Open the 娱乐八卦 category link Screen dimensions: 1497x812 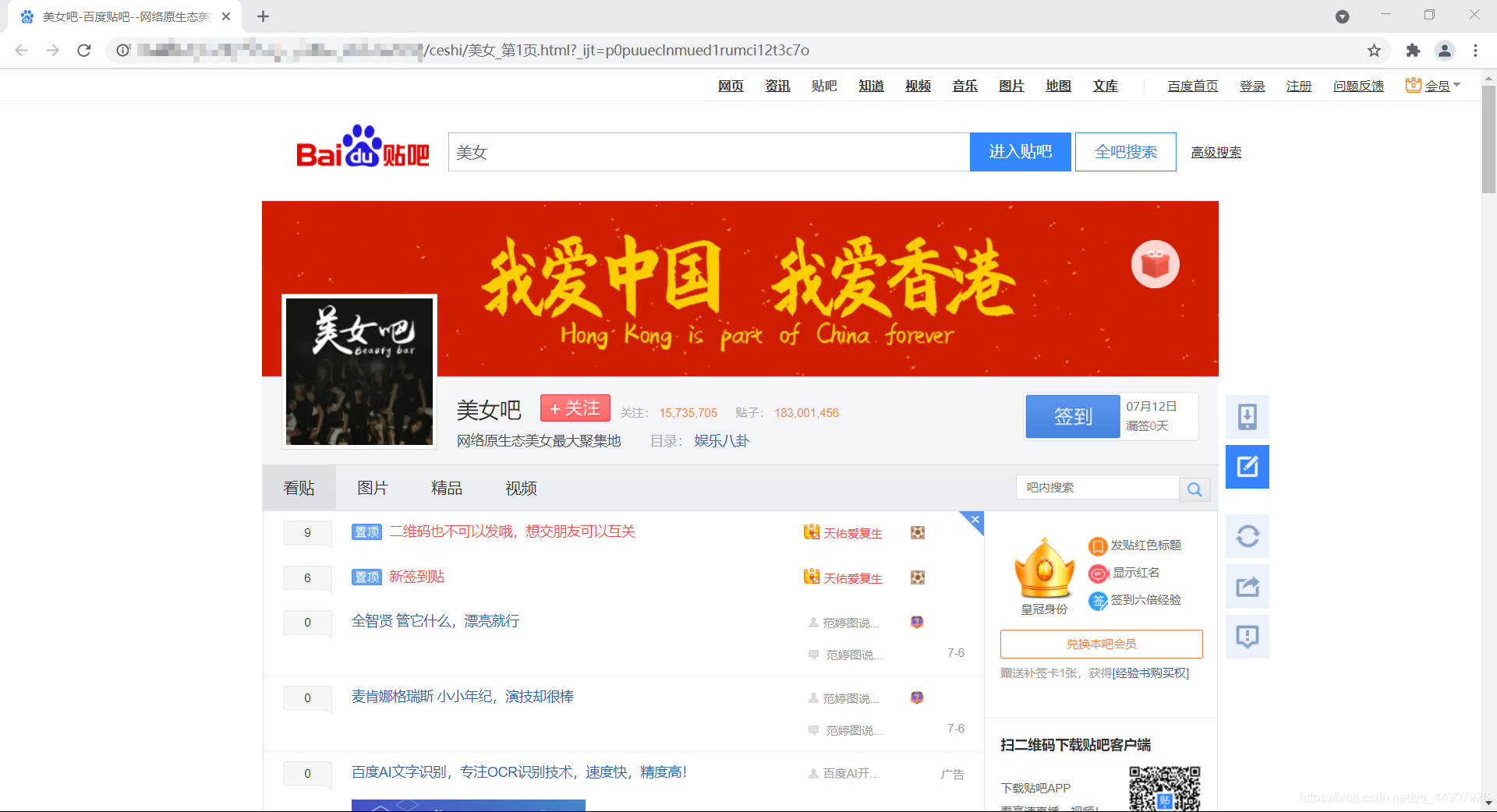721,441
